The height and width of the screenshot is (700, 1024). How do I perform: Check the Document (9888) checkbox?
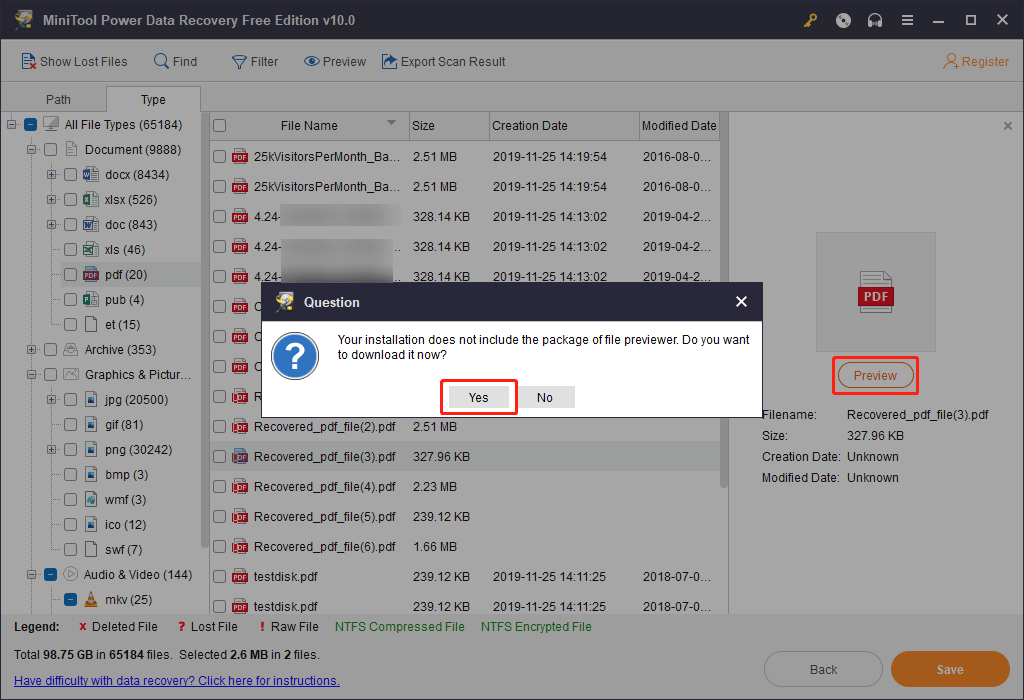51,150
